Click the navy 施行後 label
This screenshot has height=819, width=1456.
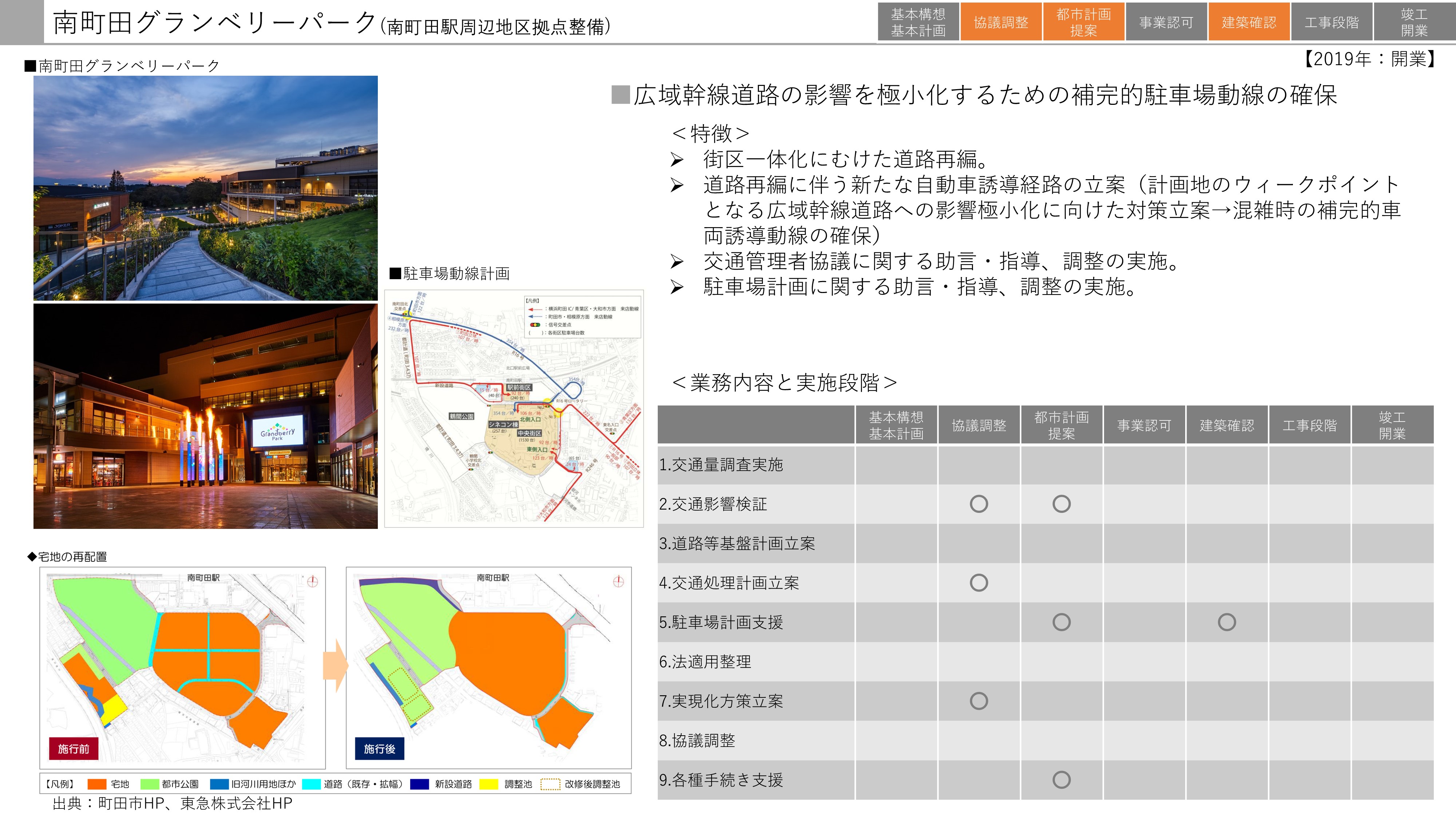click(x=379, y=748)
